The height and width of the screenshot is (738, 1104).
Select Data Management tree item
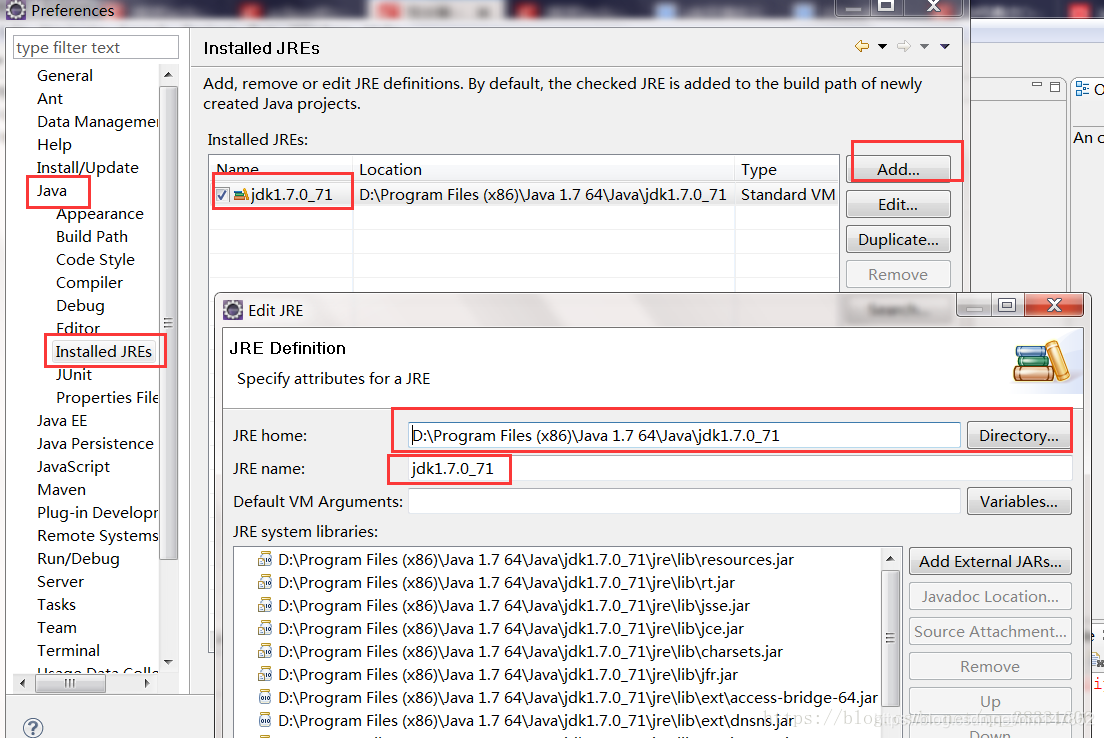[97, 122]
